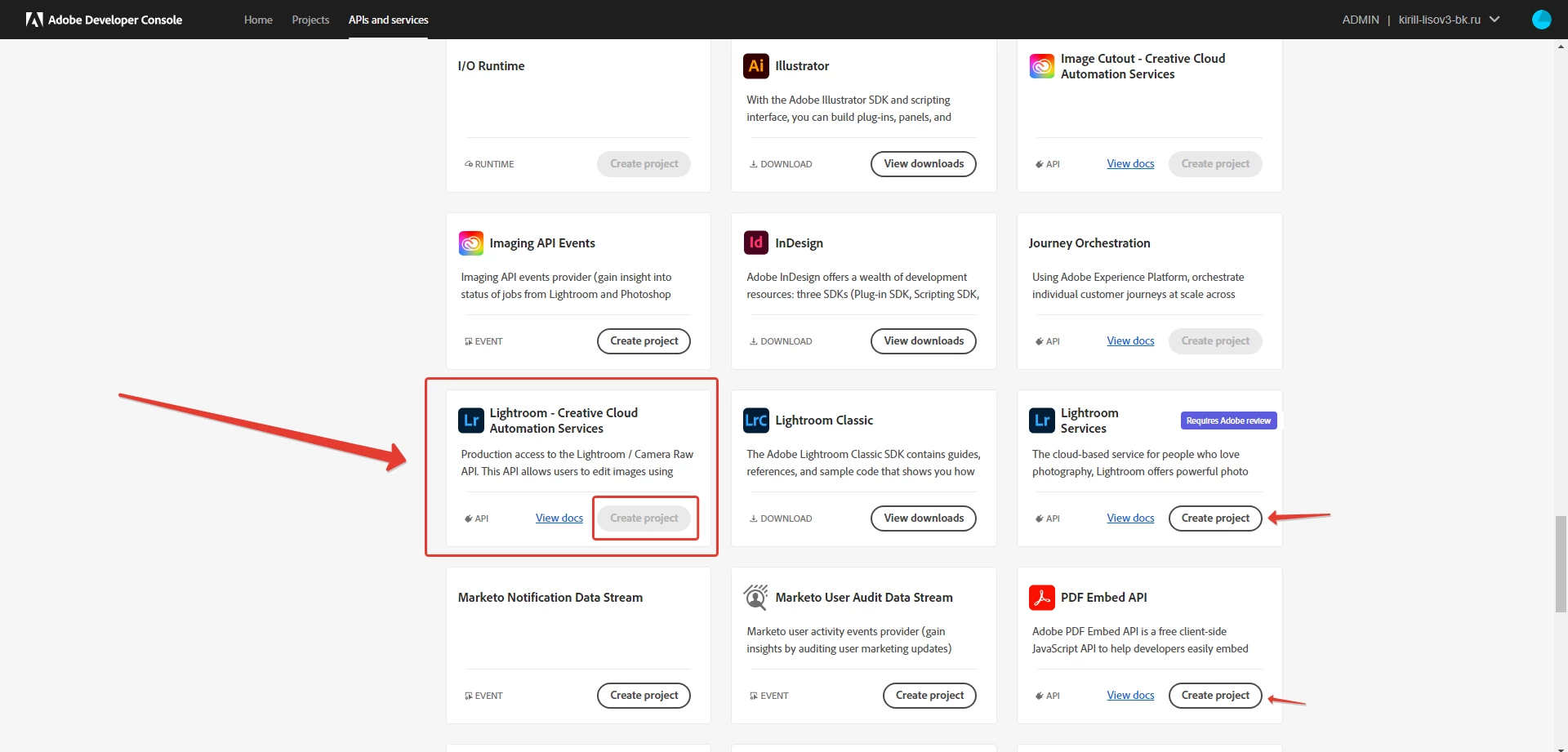Click the Illustrator DOWNLOAD type icon
Screen dimensions: 1568x752
tap(754, 164)
